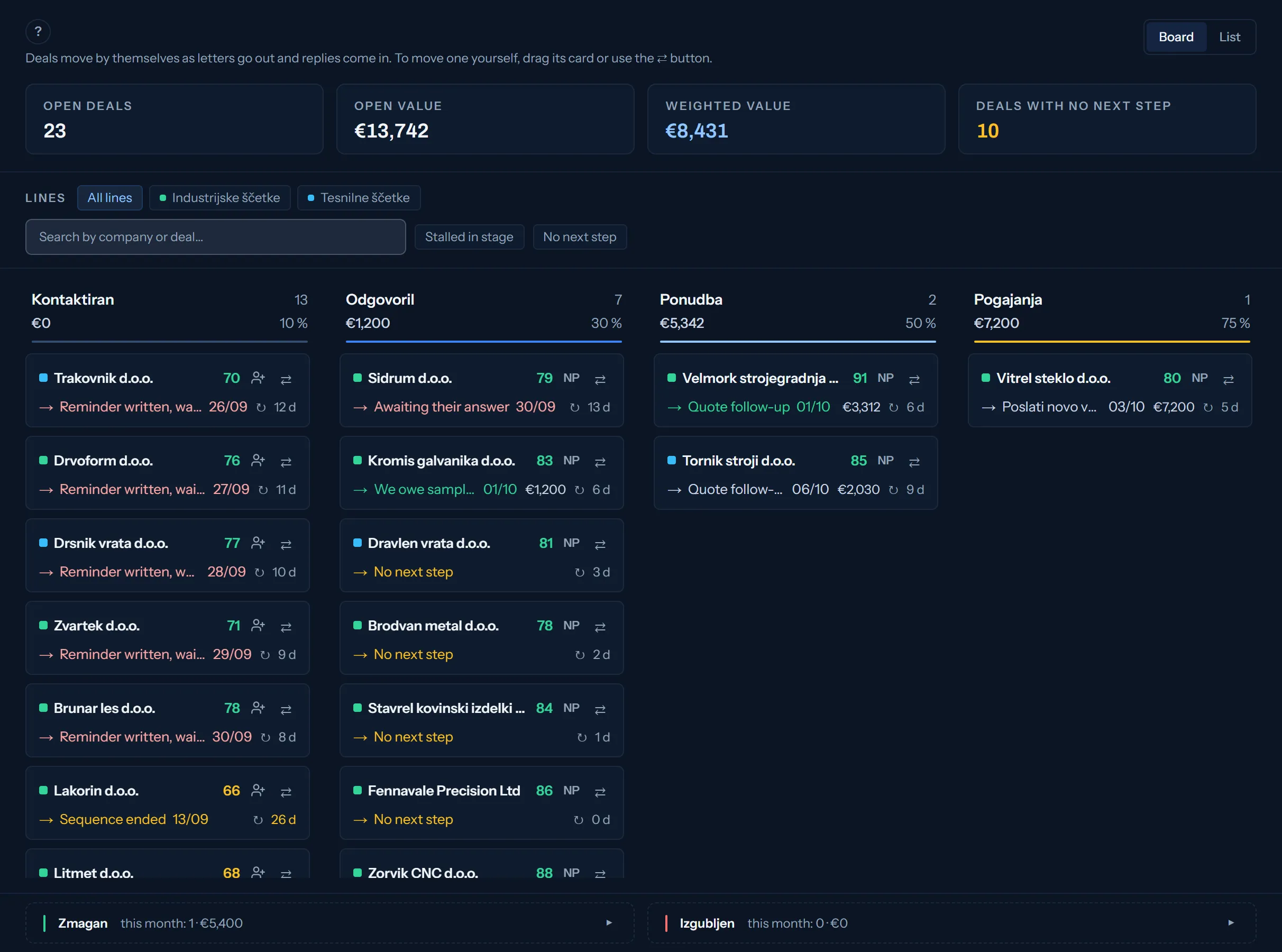Filter by Industrijske ščetke line

[219, 198]
